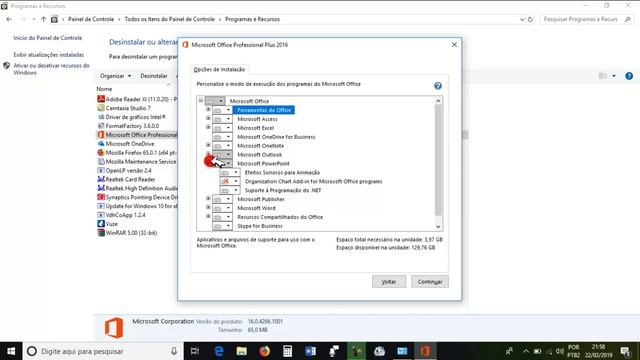Select Camtasia Studio 7 in programs list

[124, 108]
